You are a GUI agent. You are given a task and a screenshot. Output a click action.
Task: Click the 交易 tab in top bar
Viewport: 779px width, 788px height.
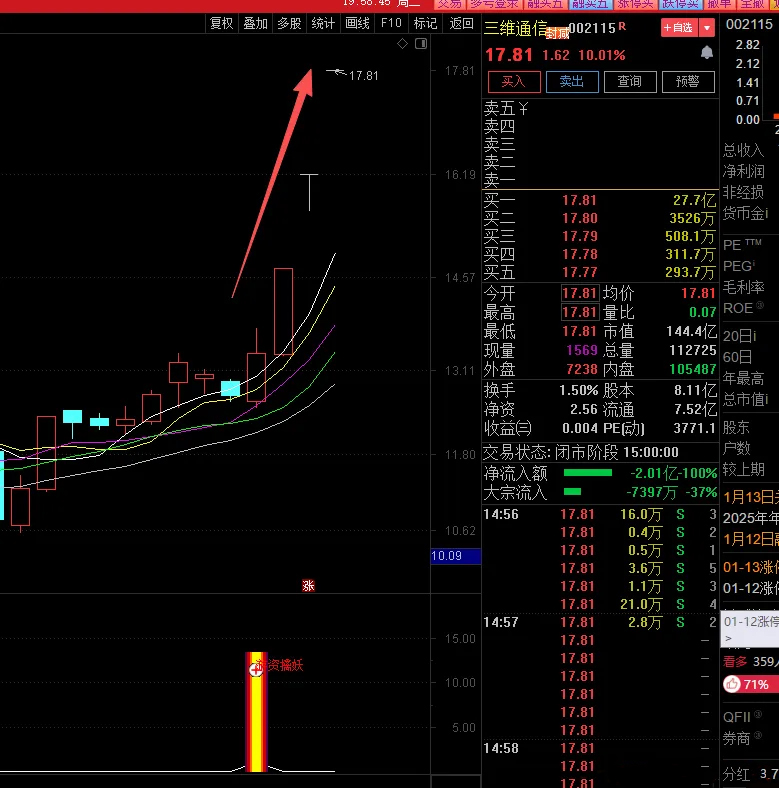[449, 4]
